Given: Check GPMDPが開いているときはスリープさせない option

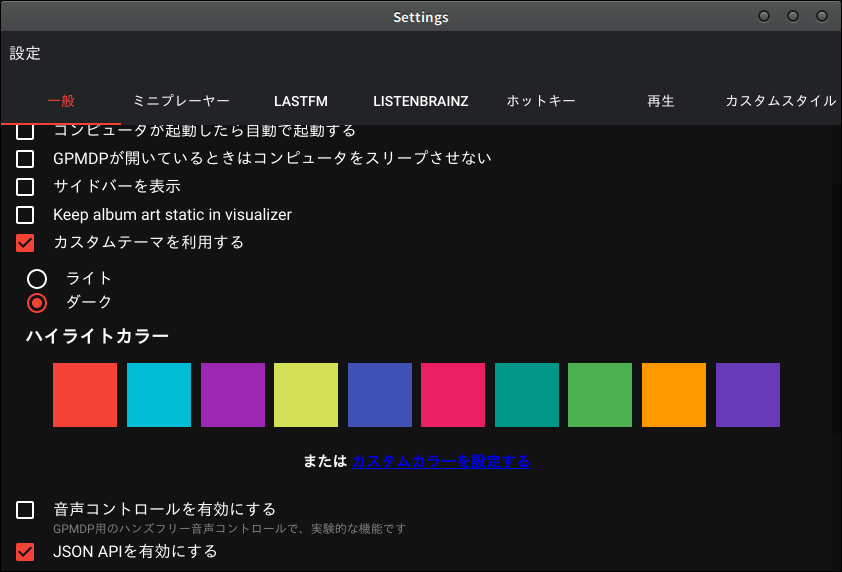Looking at the screenshot, I should (x=25, y=158).
